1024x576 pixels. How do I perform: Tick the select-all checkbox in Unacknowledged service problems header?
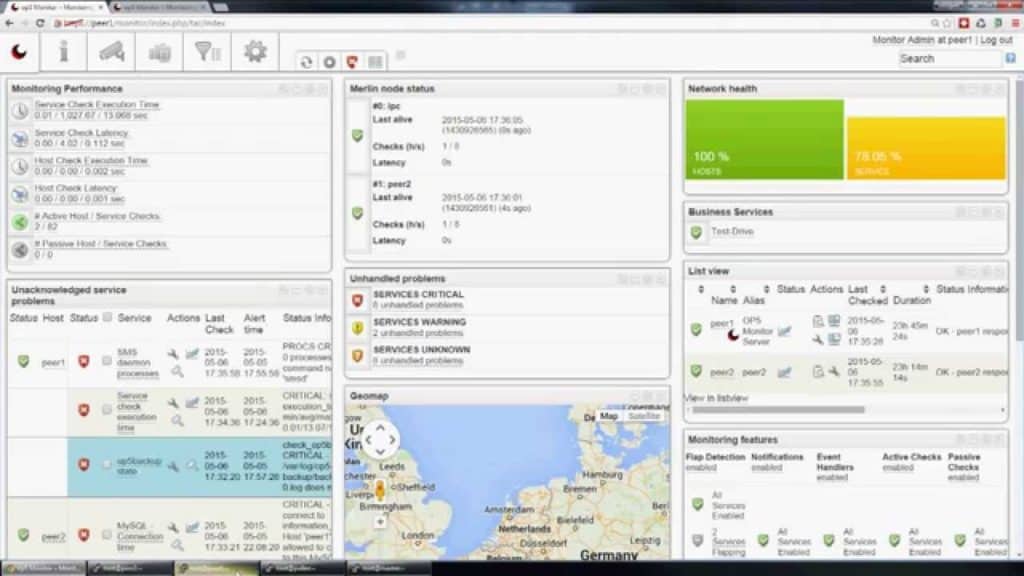pos(107,318)
